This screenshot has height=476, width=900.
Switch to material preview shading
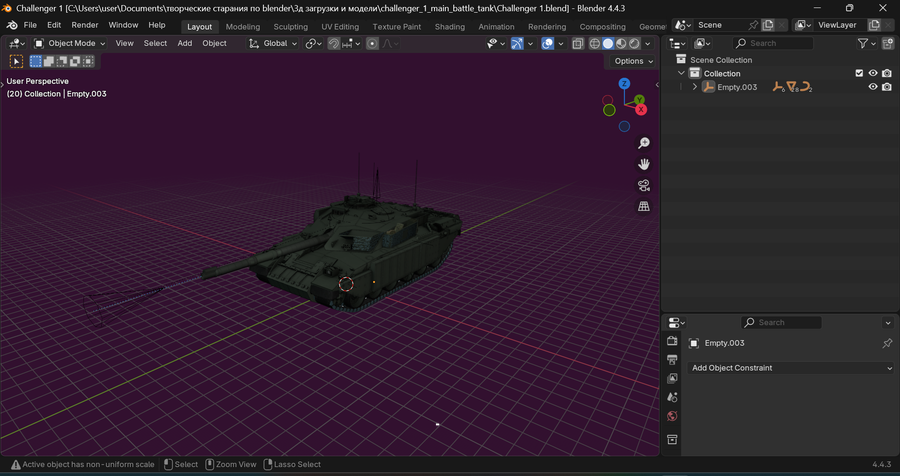coord(621,44)
